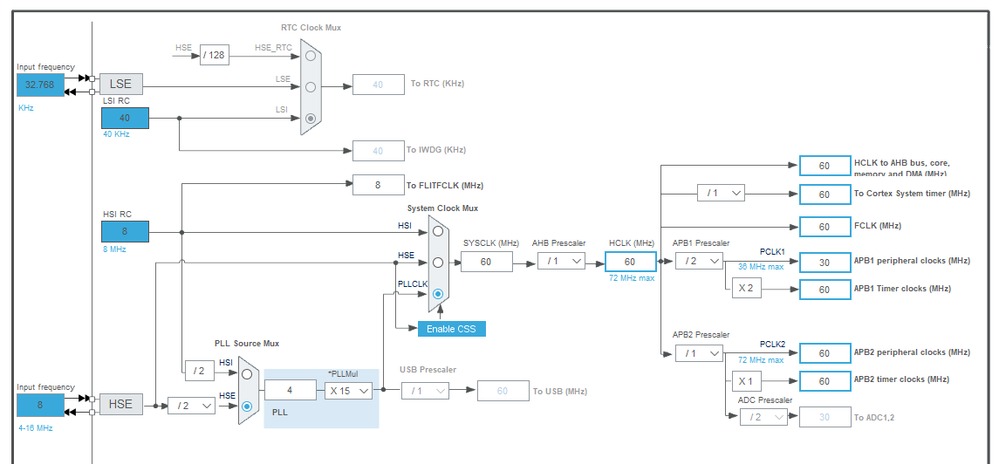
Task: Click HSE input frequency field 8
Action: tap(41, 405)
